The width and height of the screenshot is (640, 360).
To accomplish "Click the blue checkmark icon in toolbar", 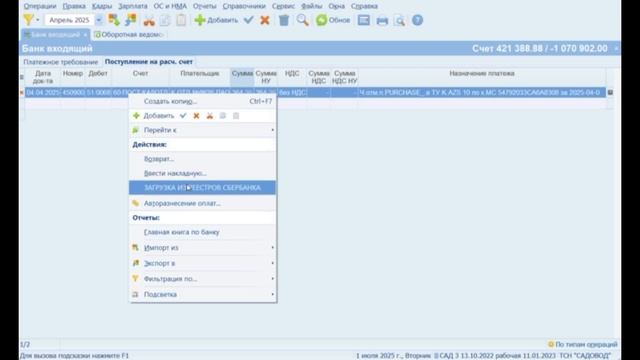I will click(249, 20).
